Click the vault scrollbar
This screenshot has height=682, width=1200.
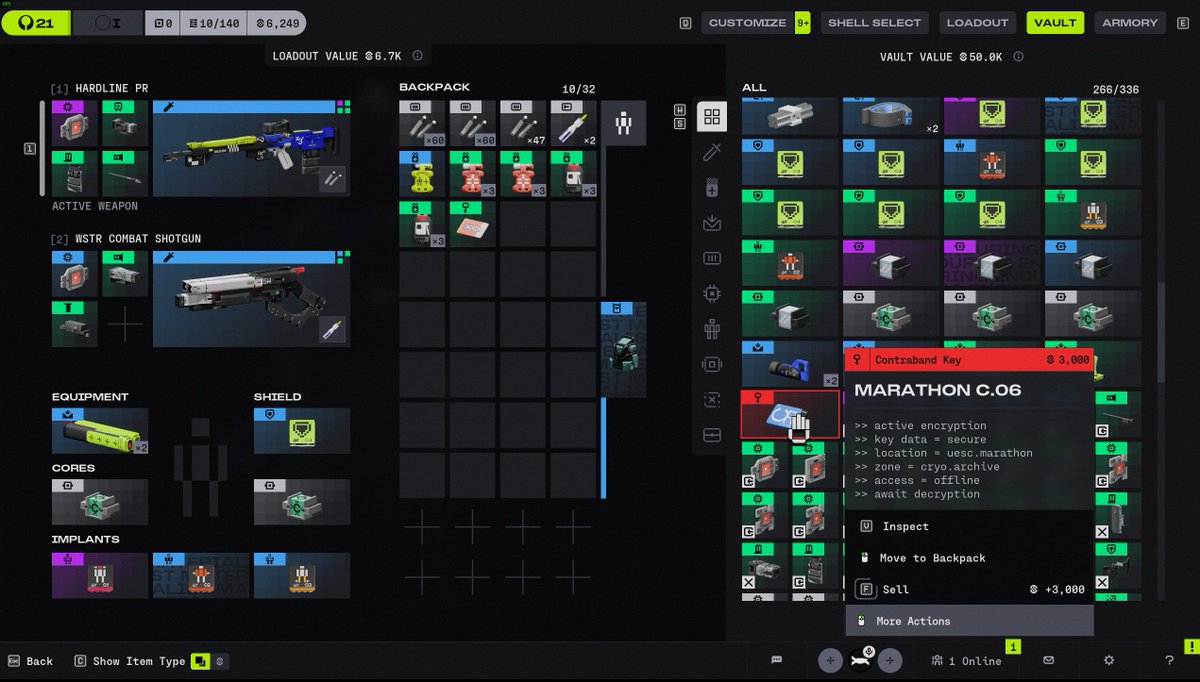click(x=1161, y=332)
